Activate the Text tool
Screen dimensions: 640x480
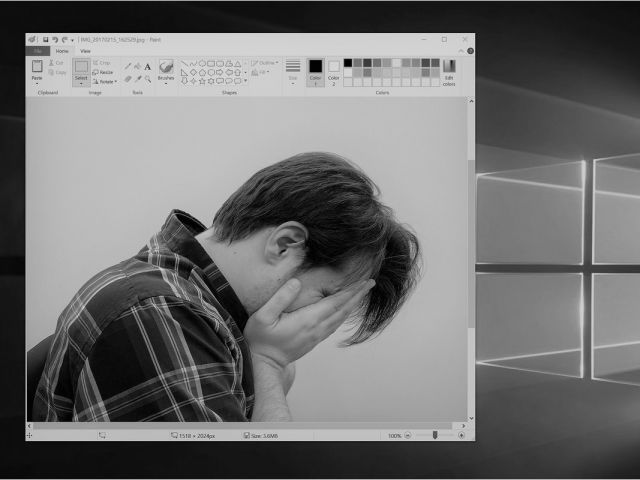pos(148,66)
